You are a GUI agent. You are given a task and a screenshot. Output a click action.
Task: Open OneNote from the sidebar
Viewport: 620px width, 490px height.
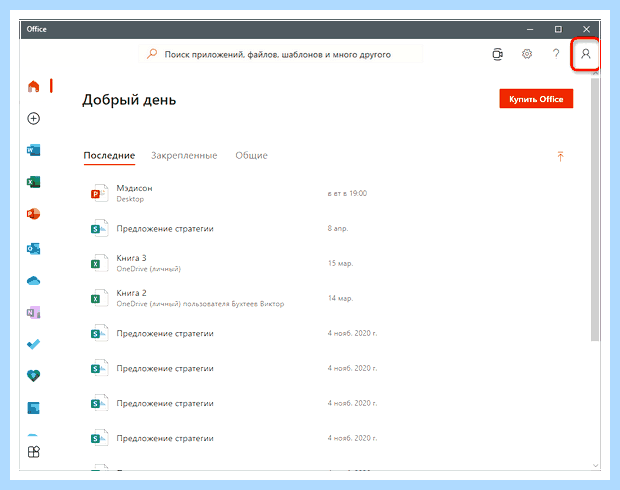[34, 313]
